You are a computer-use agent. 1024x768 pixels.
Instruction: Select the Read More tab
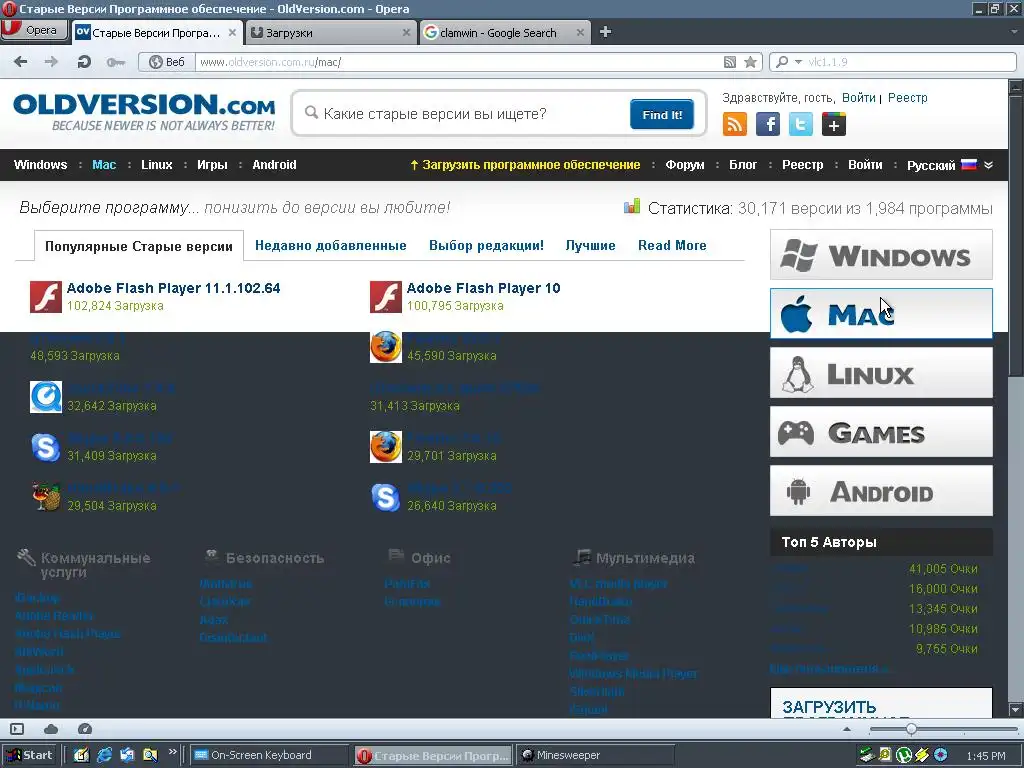[x=672, y=246]
